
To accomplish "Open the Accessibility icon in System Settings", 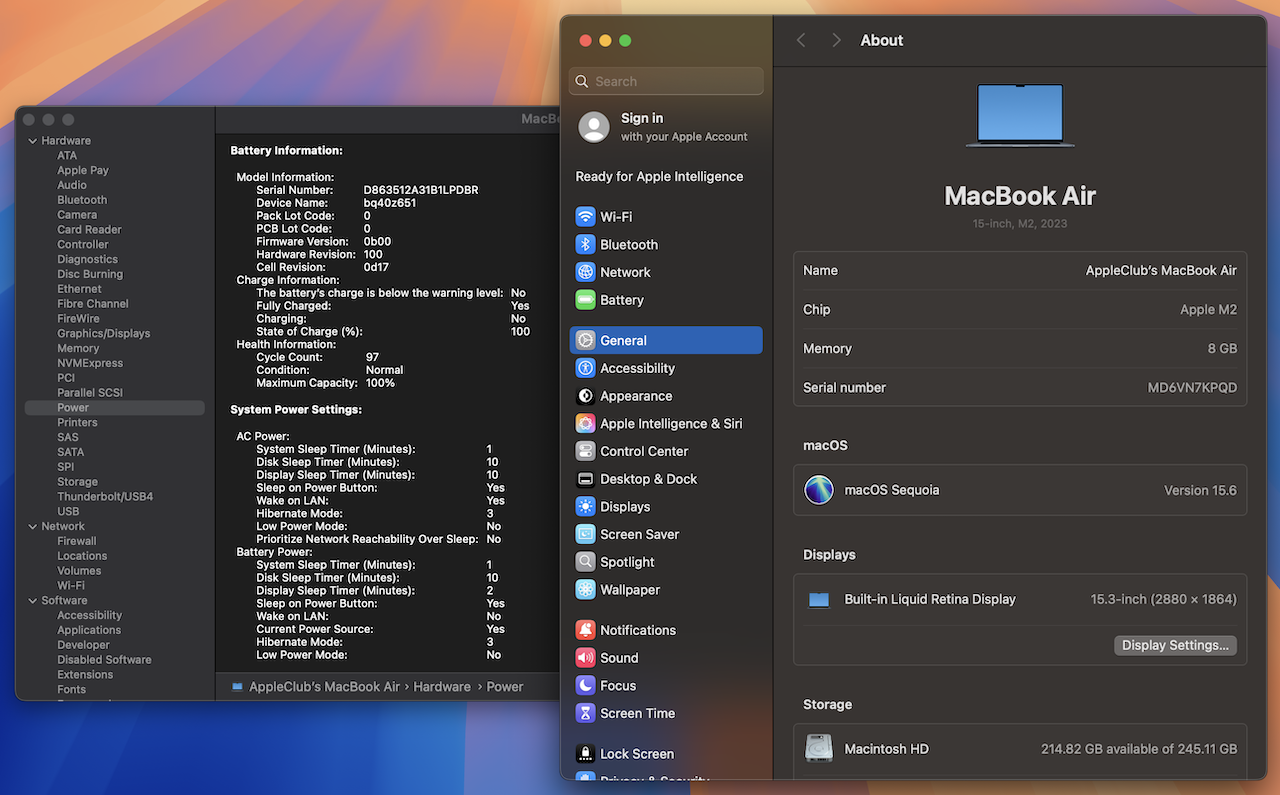I will (586, 368).
